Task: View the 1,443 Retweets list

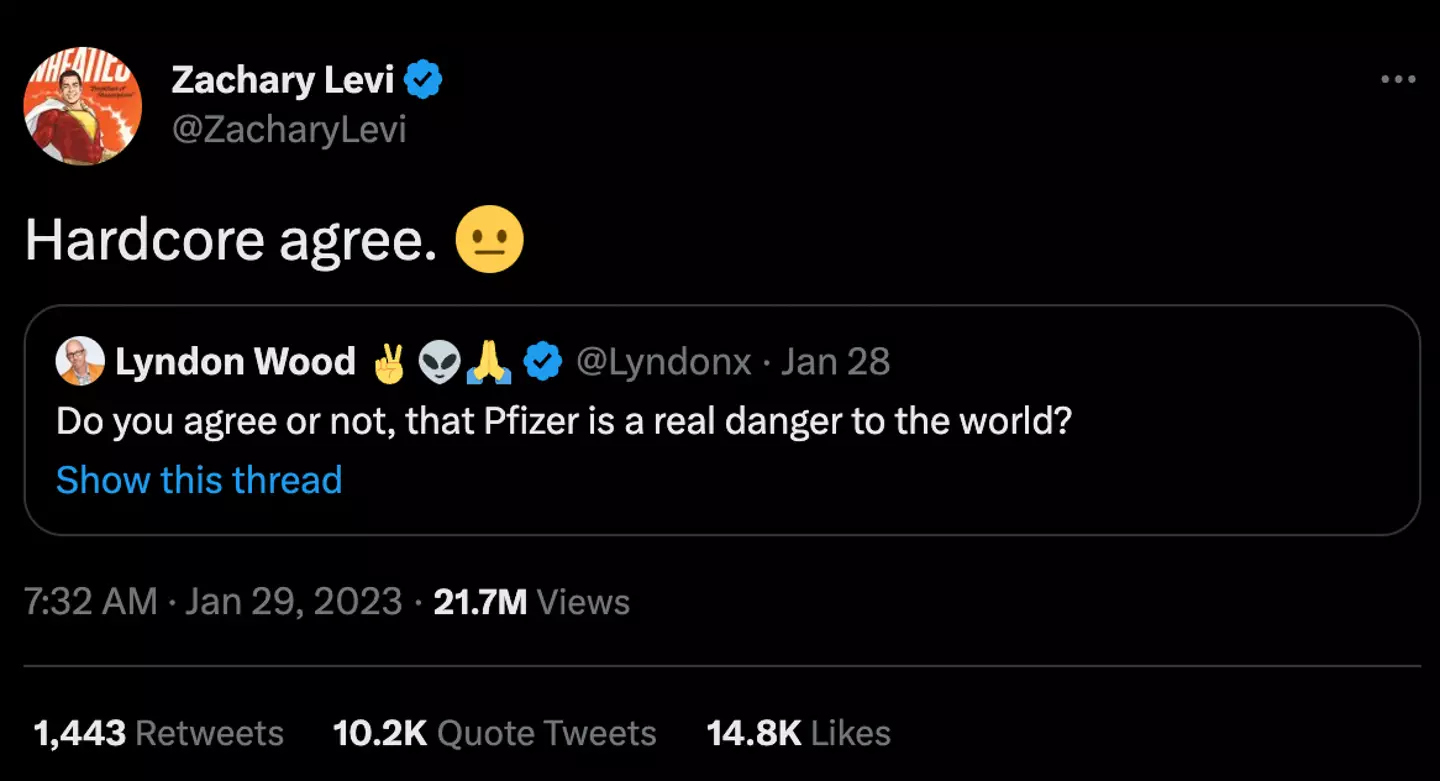Action: (x=158, y=733)
